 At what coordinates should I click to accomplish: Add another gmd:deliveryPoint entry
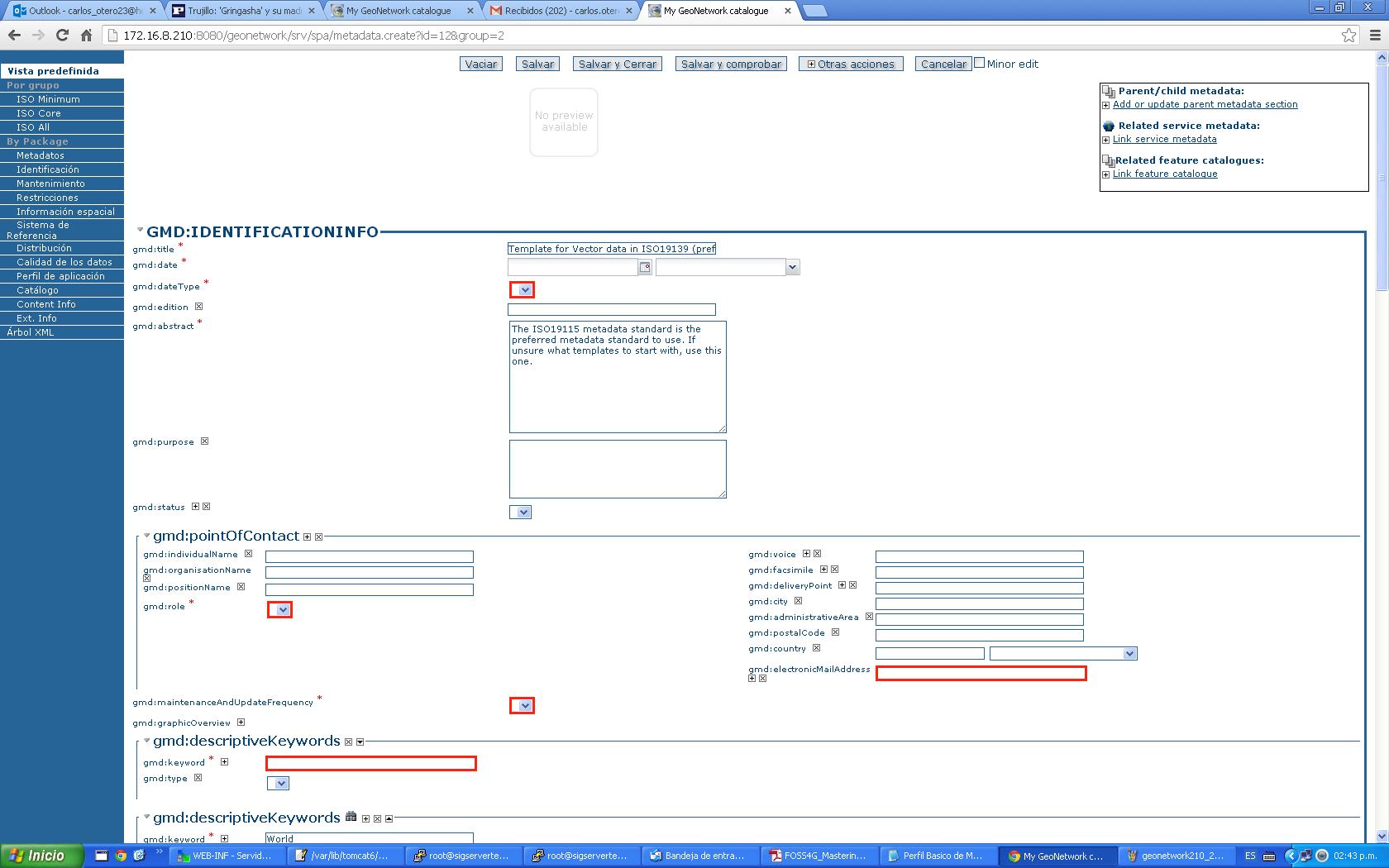[x=842, y=585]
